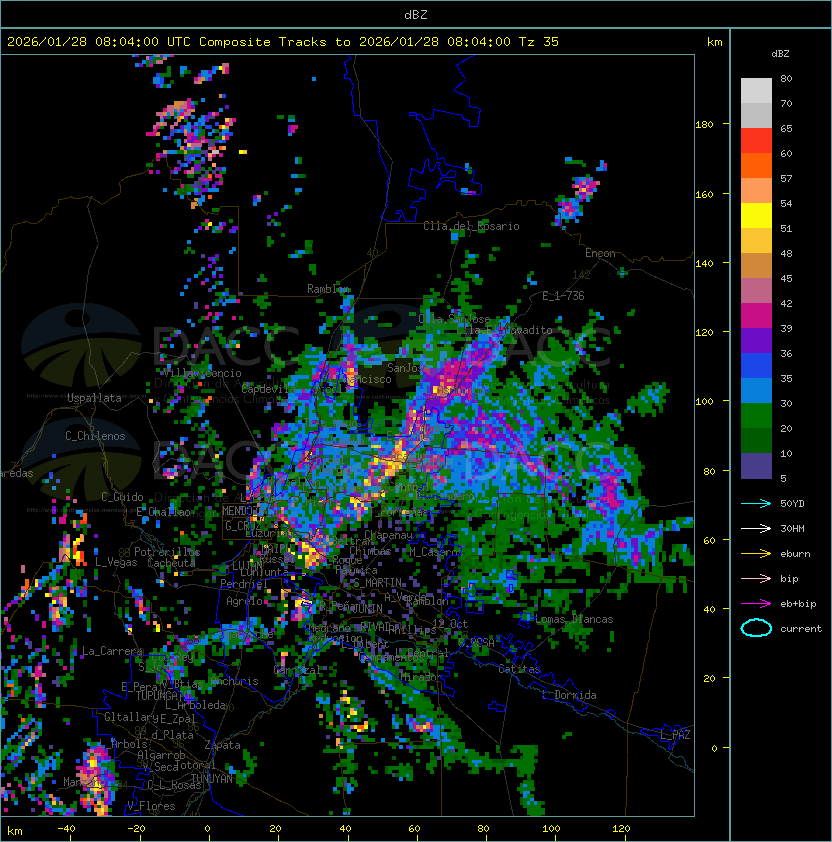Click the 'Chapanay' map label

click(388, 535)
